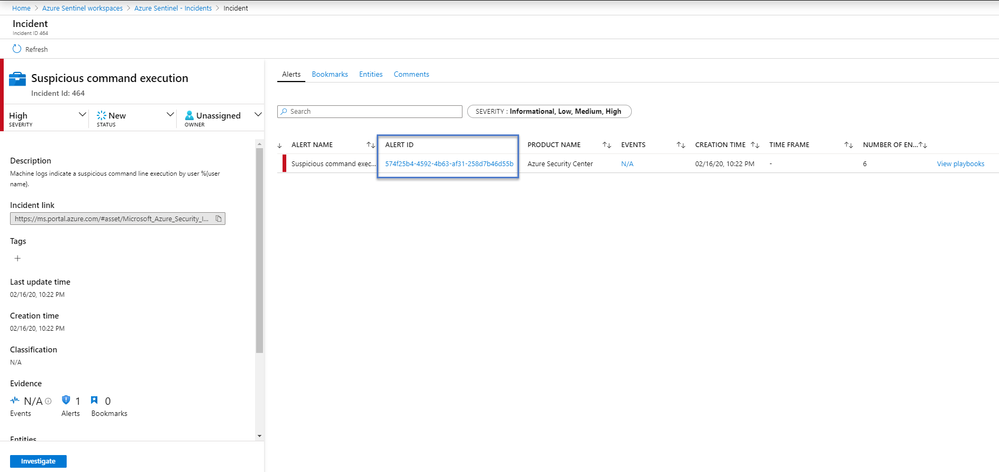Add a tag with the plus icon
This screenshot has height=472, width=999.
click(17, 258)
